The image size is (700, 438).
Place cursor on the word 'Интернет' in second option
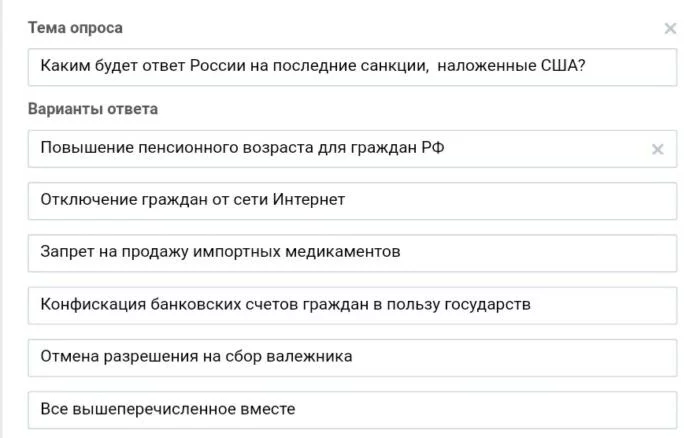[x=309, y=199]
